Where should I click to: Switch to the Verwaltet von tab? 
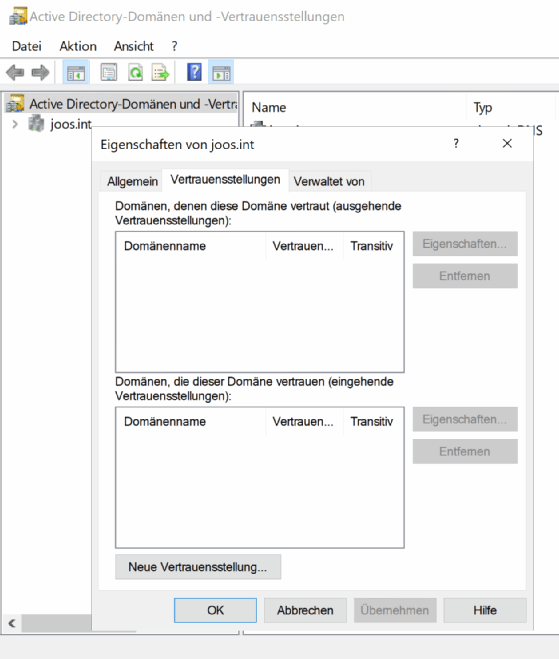329,182
